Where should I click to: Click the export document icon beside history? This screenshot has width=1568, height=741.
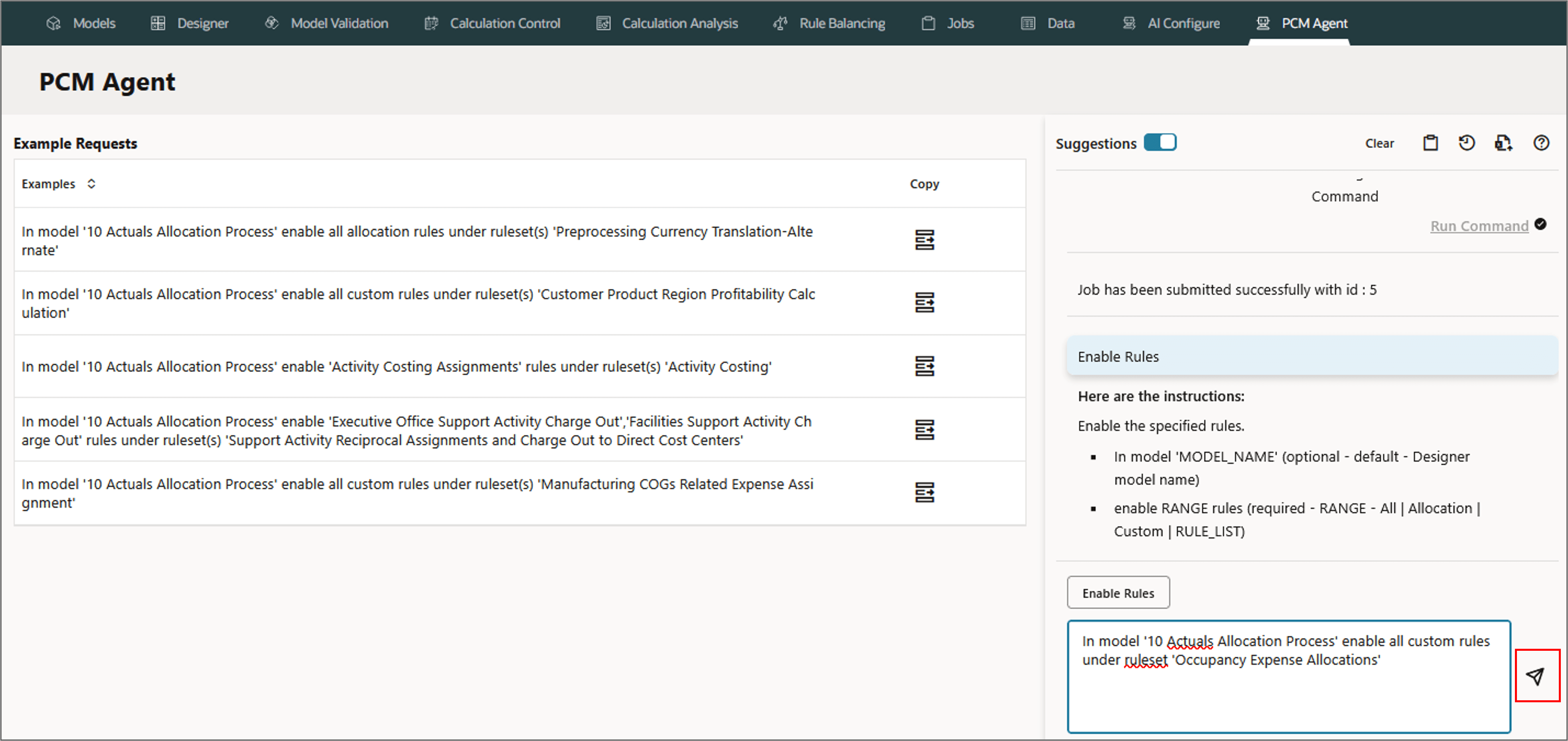1503,143
